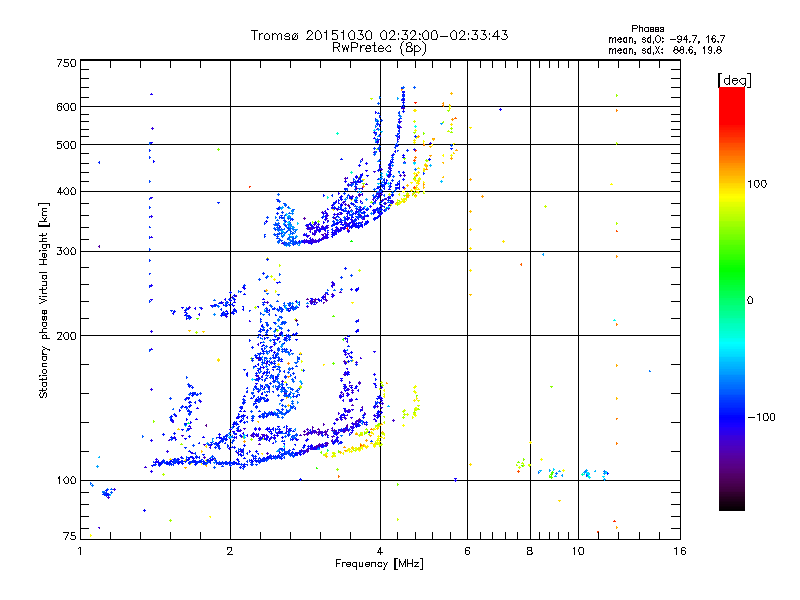The height and width of the screenshot is (600, 800).
Task: Click the x-axis label '16'
Action: (x=680, y=551)
